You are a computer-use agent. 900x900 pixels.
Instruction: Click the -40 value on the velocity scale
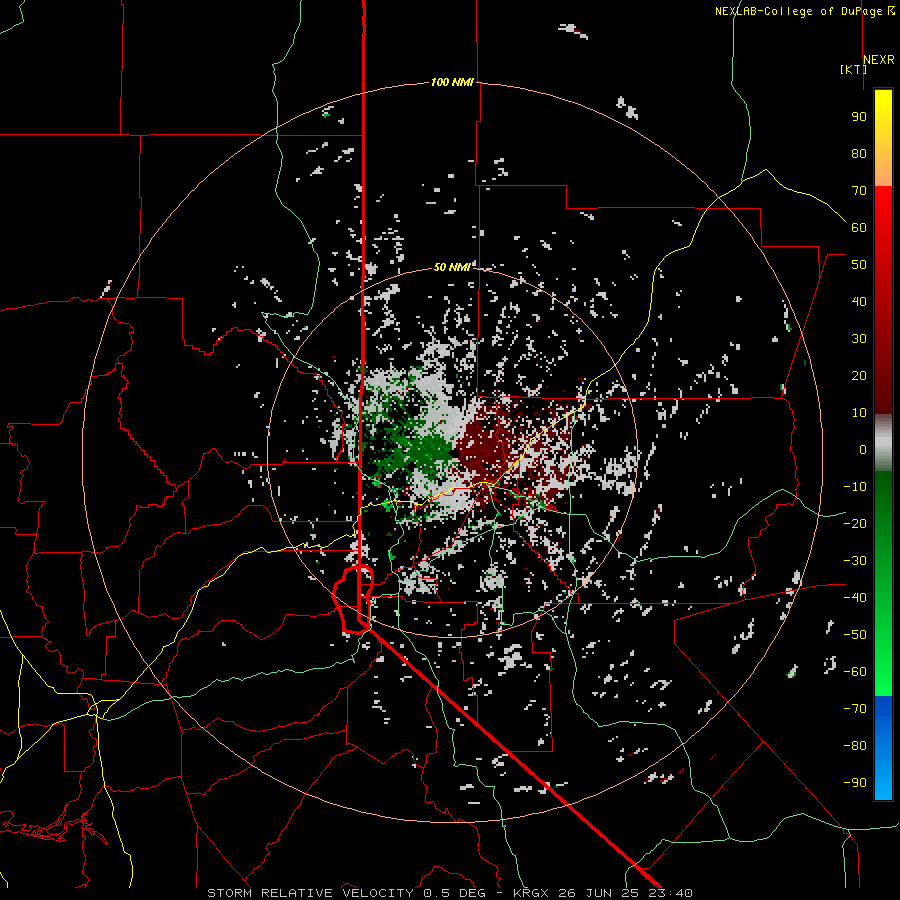click(x=855, y=598)
